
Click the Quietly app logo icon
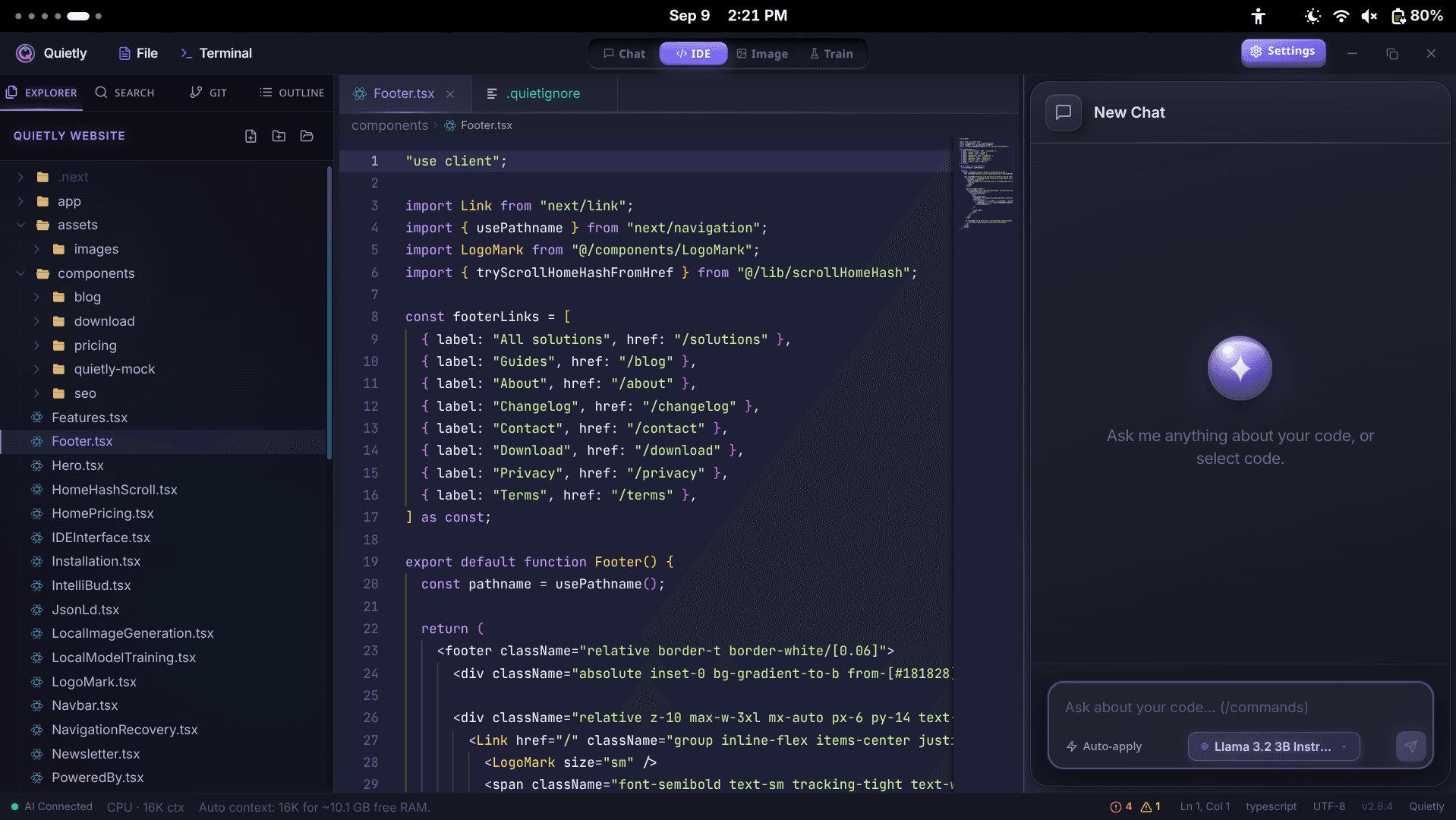[26, 53]
